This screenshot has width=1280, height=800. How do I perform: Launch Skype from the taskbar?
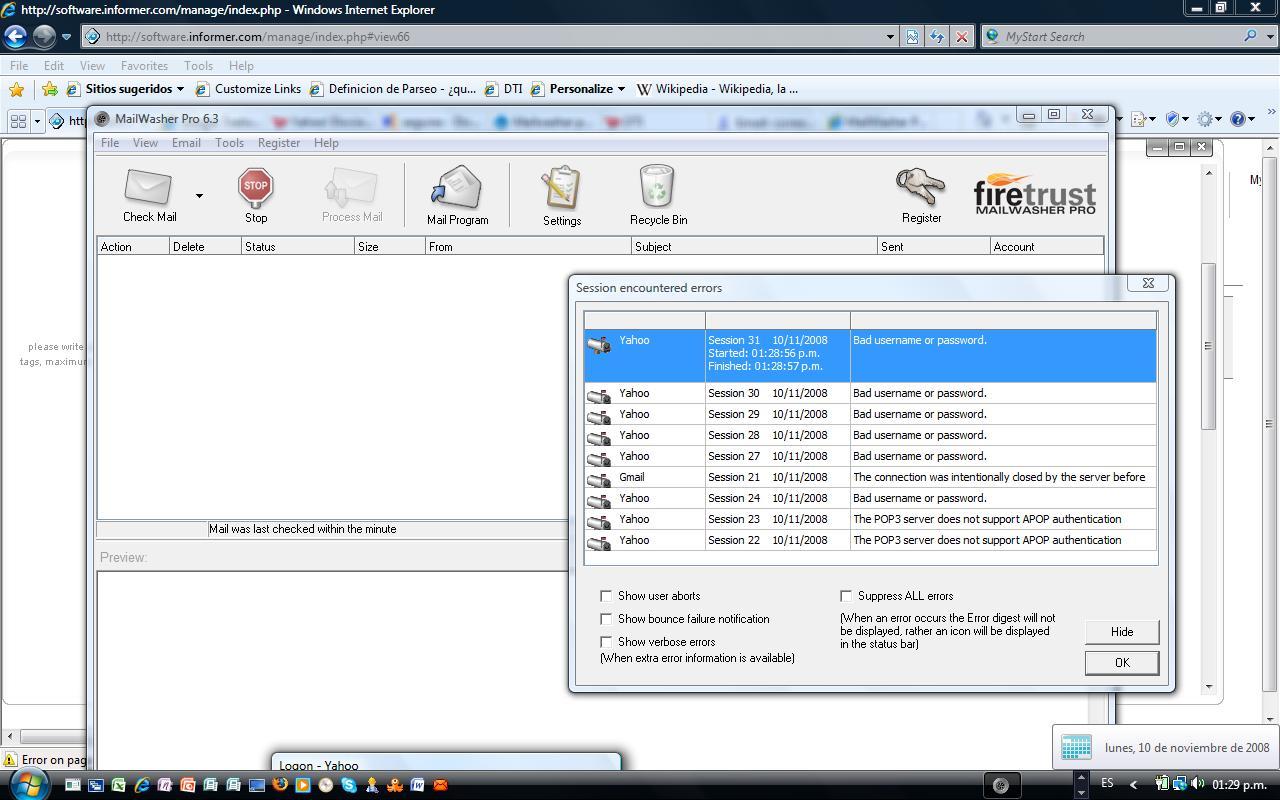pos(349,785)
